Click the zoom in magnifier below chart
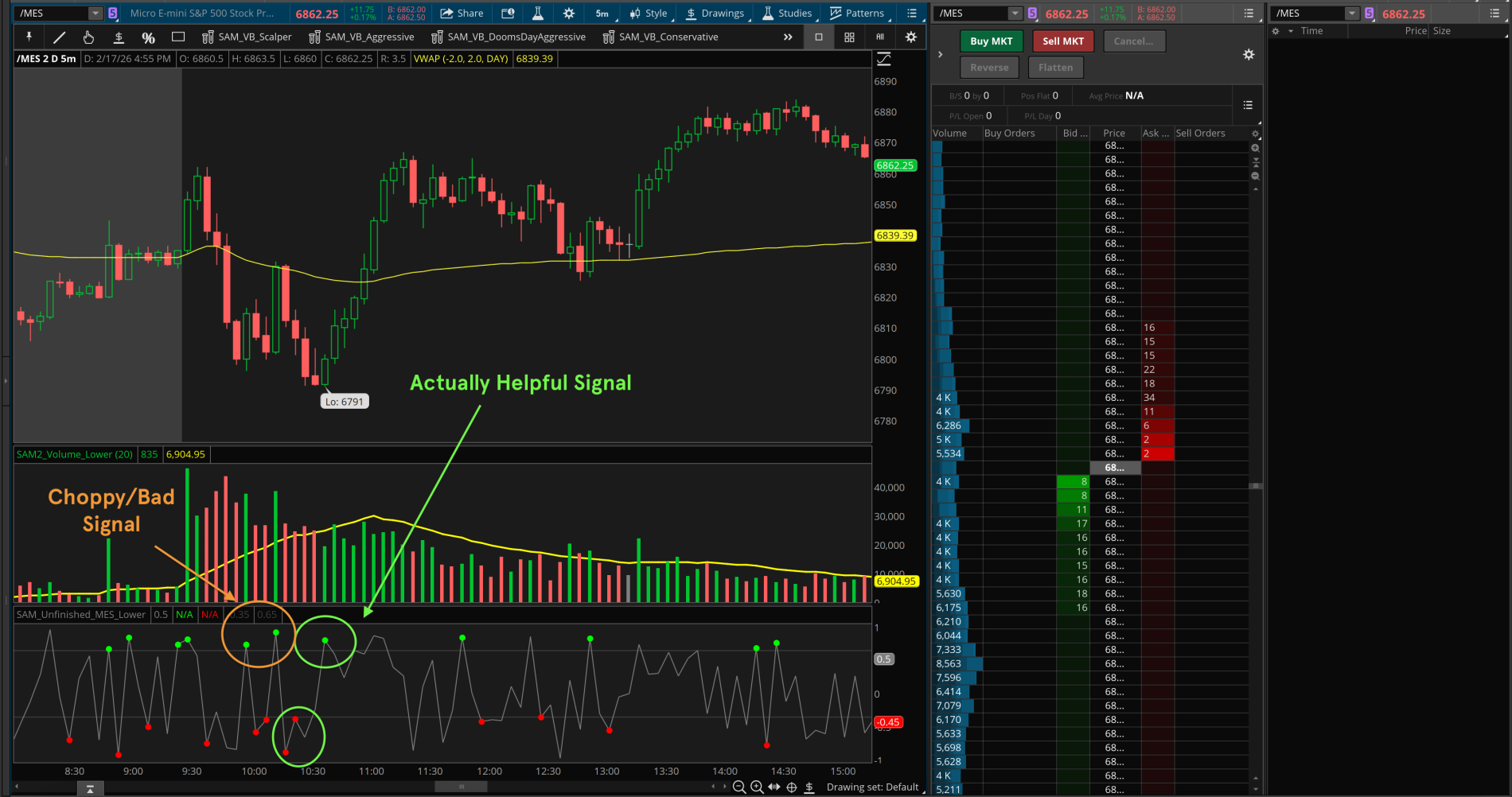This screenshot has width=1512, height=797. (757, 787)
